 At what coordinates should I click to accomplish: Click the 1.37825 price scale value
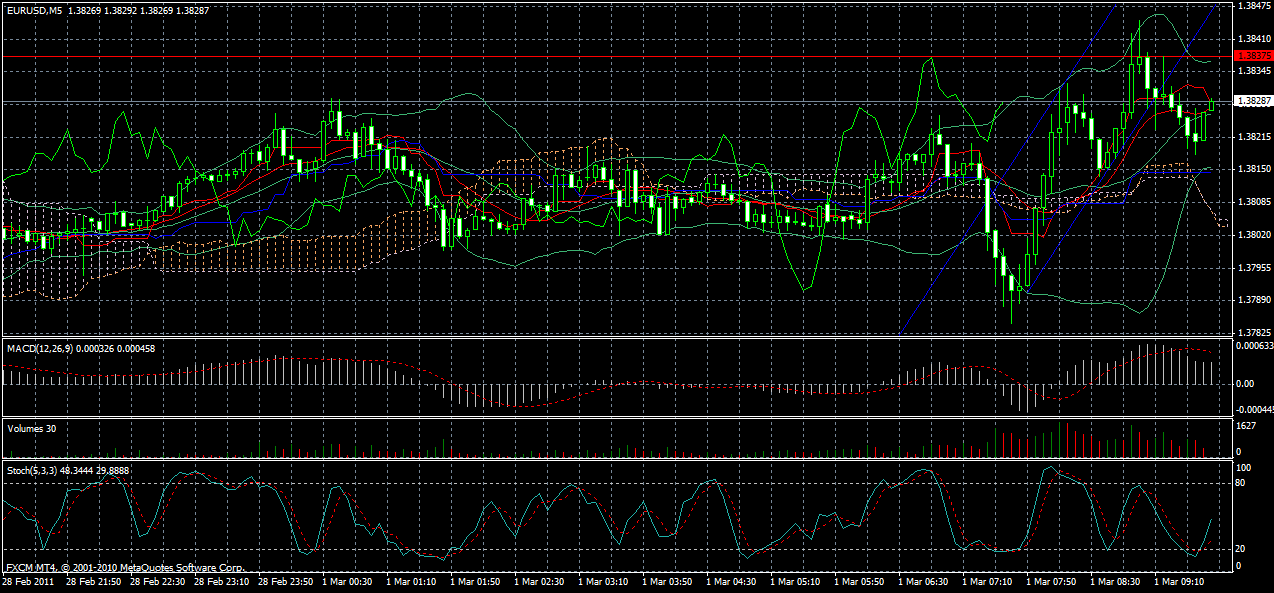click(1254, 332)
